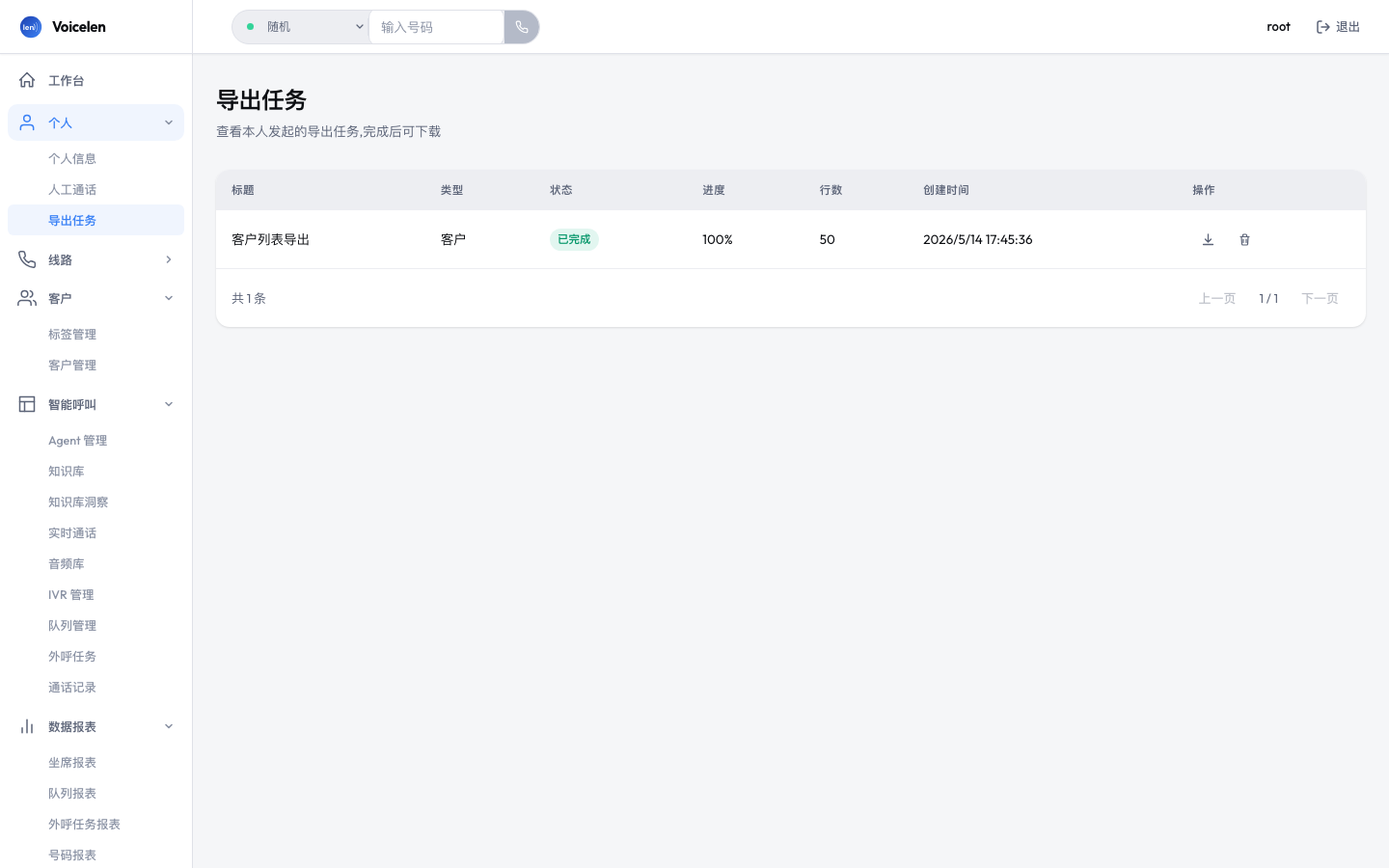Click the home icon beside 工作台
1389x868 pixels.
tap(27, 80)
